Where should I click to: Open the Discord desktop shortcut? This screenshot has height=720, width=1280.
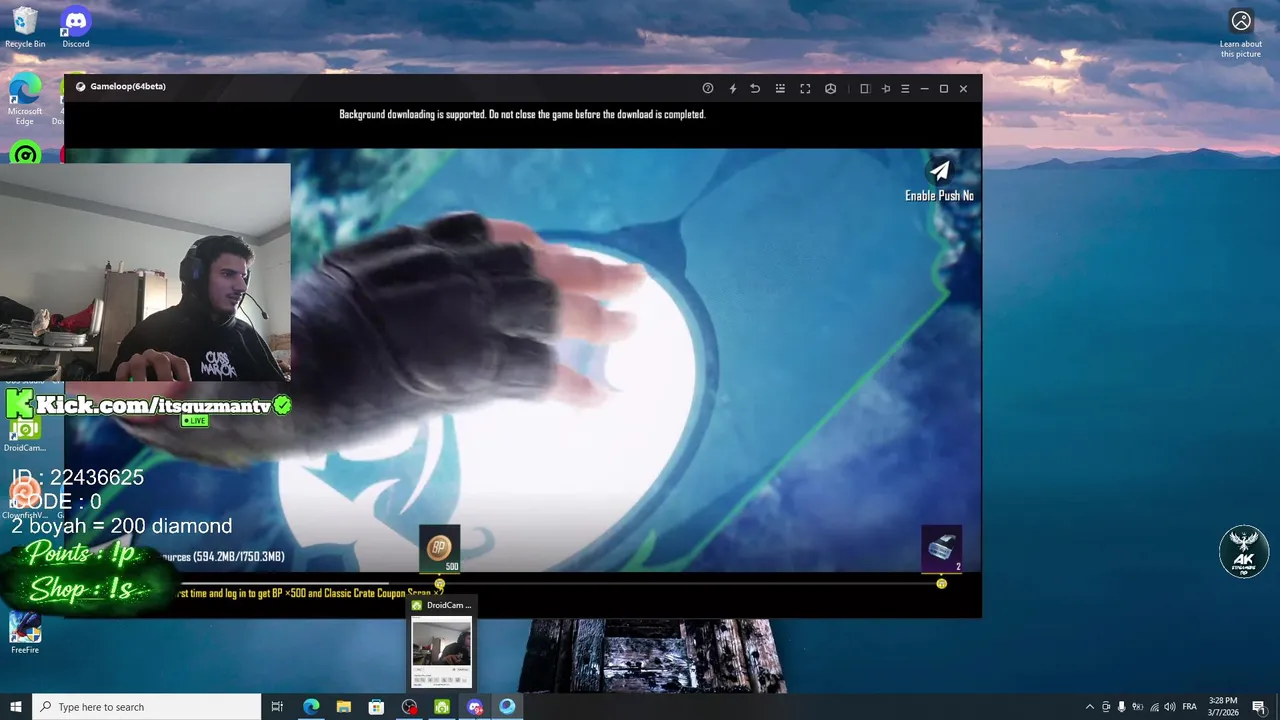pyautogui.click(x=76, y=27)
